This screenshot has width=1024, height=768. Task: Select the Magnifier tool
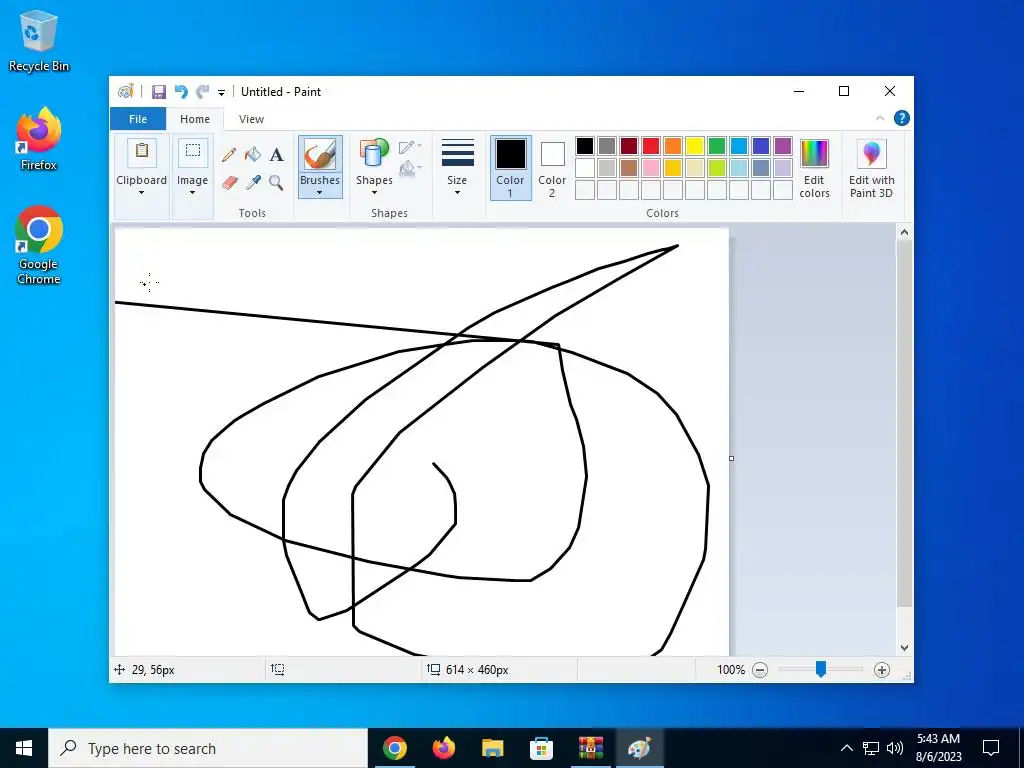tap(276, 182)
